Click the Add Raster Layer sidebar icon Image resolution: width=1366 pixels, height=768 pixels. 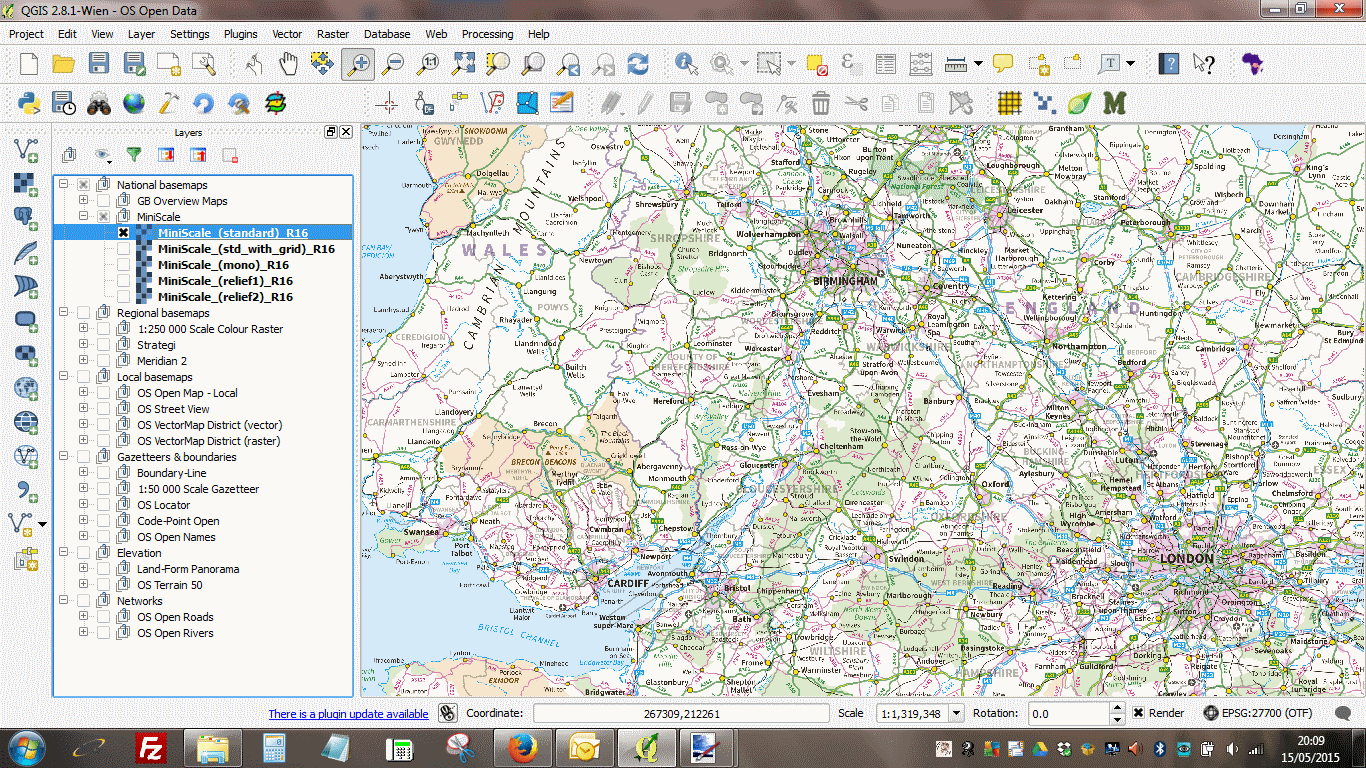point(27,185)
